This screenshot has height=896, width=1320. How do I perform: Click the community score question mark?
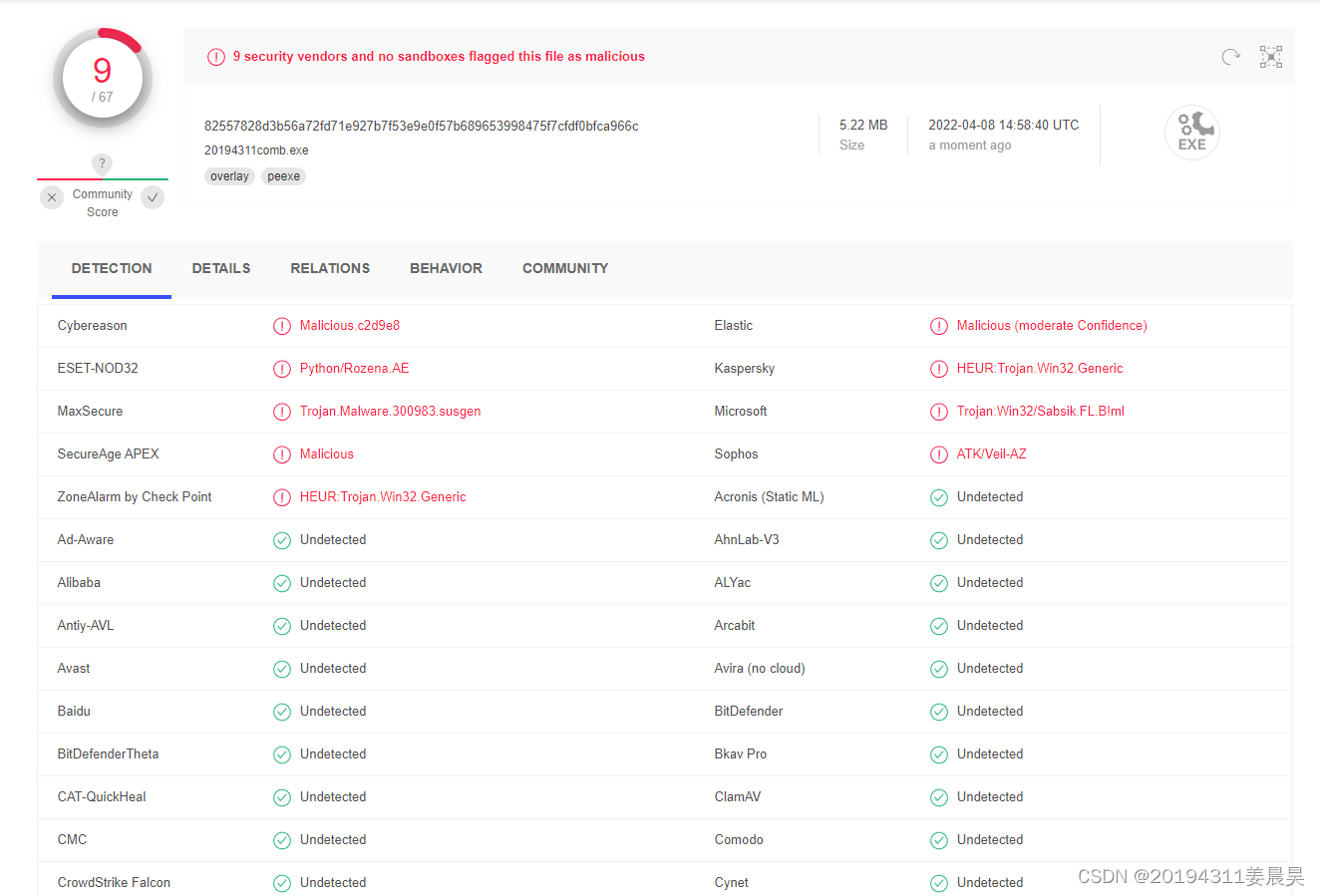pos(102,163)
